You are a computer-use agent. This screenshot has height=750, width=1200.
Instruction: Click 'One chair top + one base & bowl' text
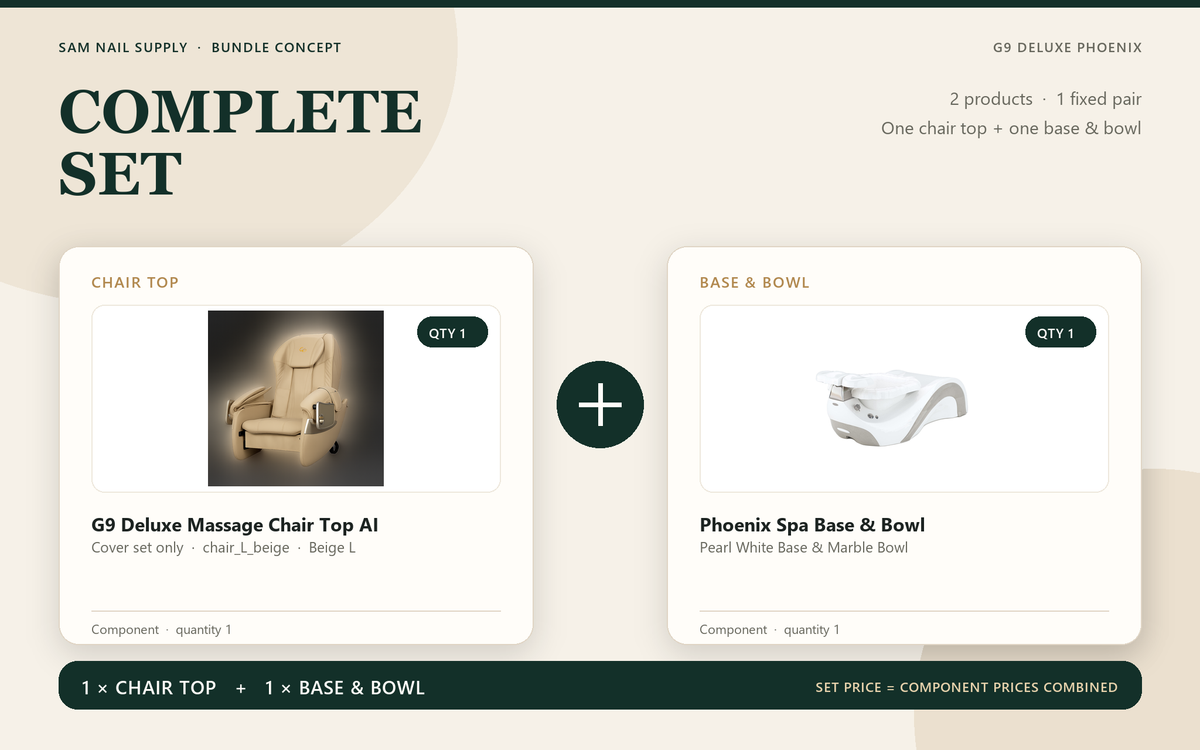1011,128
